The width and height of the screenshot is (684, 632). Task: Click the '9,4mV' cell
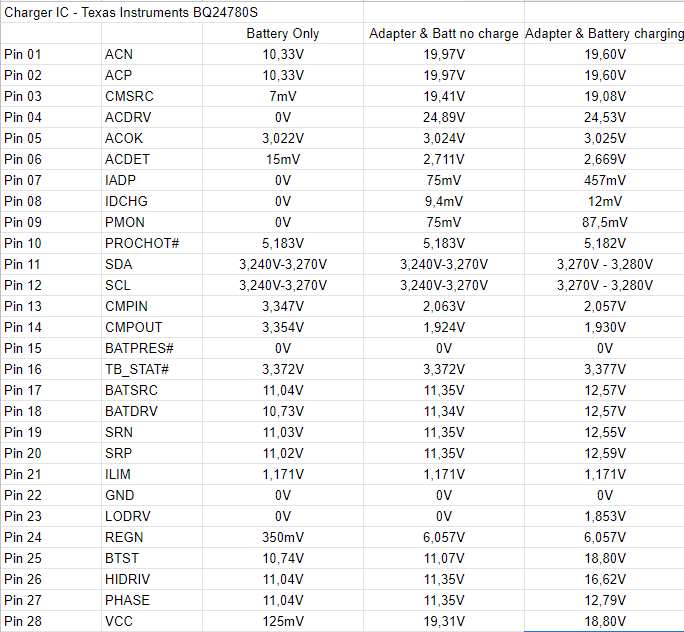[x=444, y=201]
